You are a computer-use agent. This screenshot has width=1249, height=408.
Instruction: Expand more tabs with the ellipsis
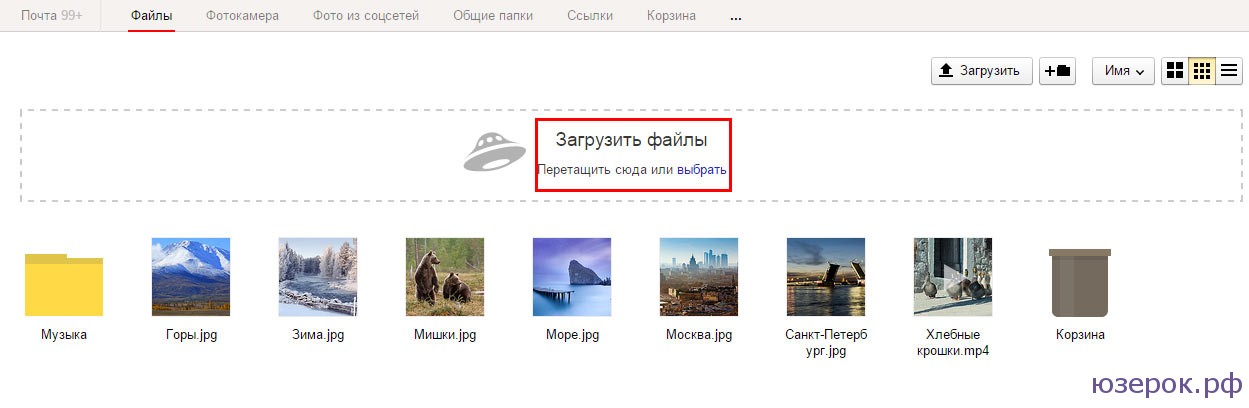pyautogui.click(x=736, y=17)
